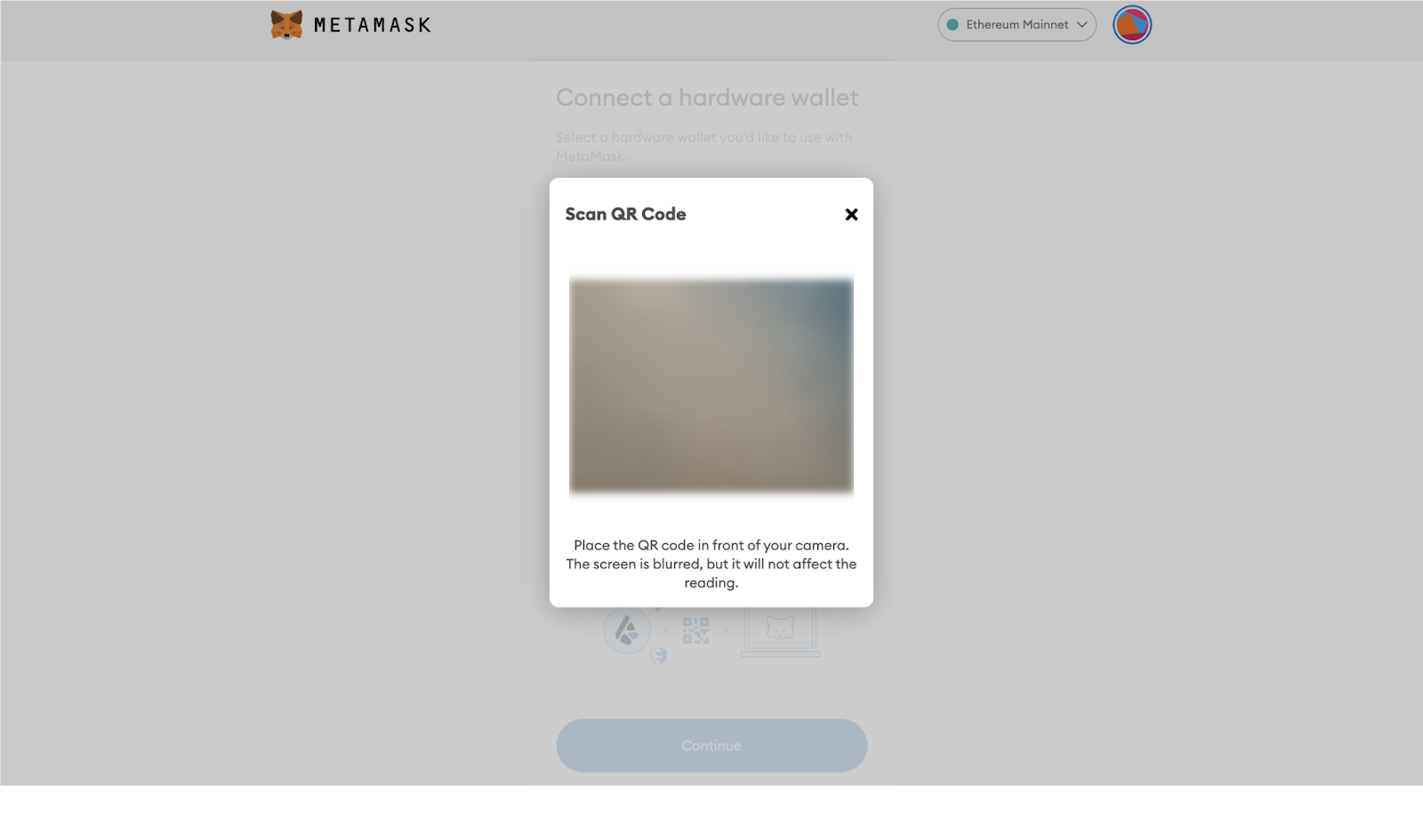This screenshot has width=1423, height=840.
Task: Click the Connect a hardware wallet heading
Action: point(707,98)
